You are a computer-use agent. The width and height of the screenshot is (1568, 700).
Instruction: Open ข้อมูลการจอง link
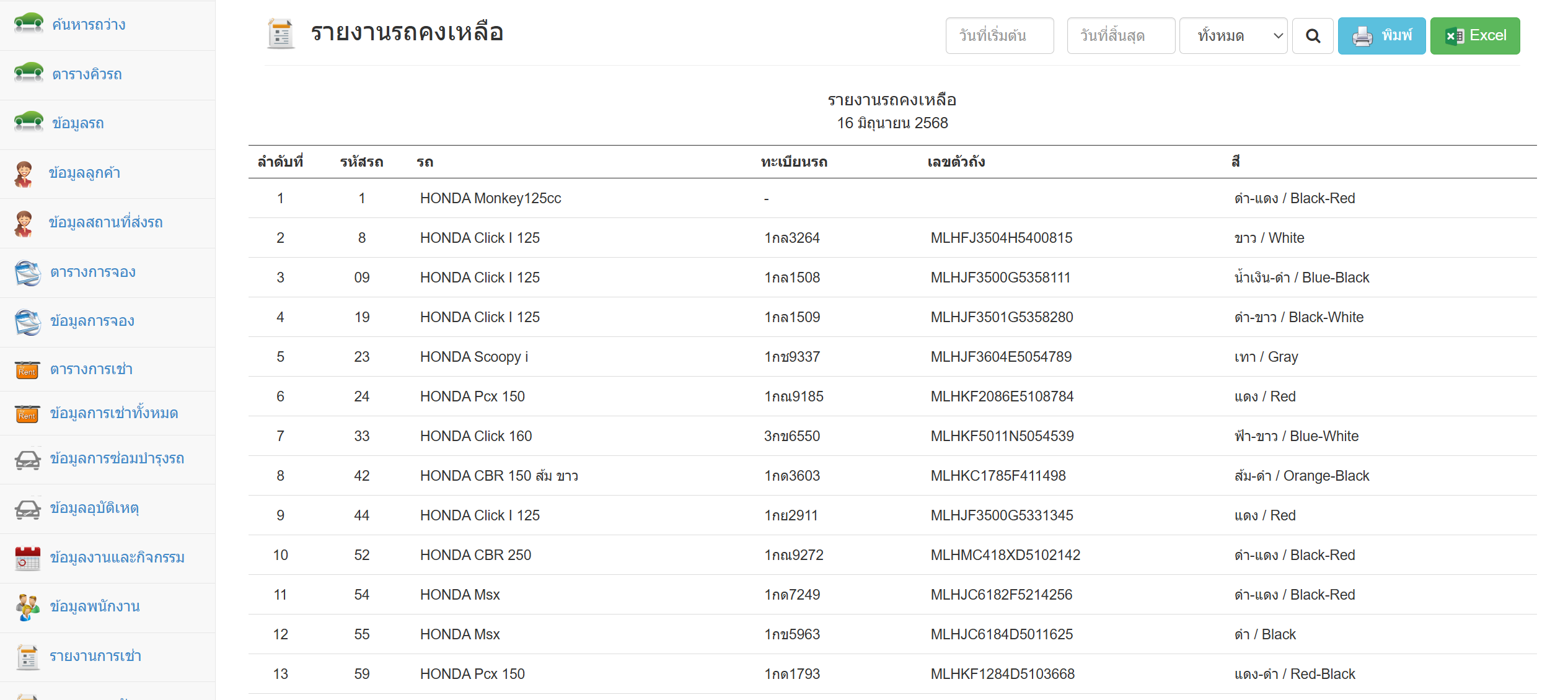[x=92, y=321]
